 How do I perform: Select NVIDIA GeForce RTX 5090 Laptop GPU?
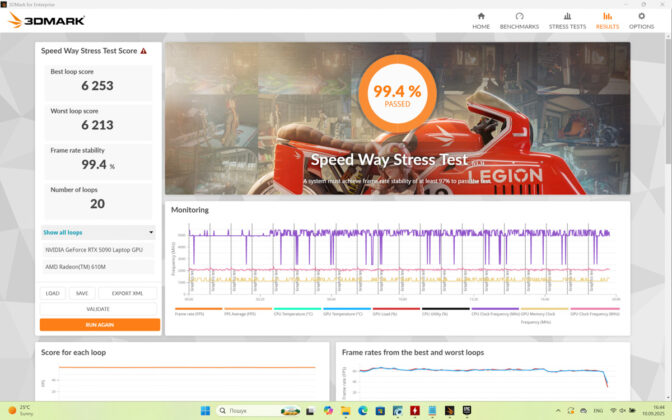click(98, 249)
